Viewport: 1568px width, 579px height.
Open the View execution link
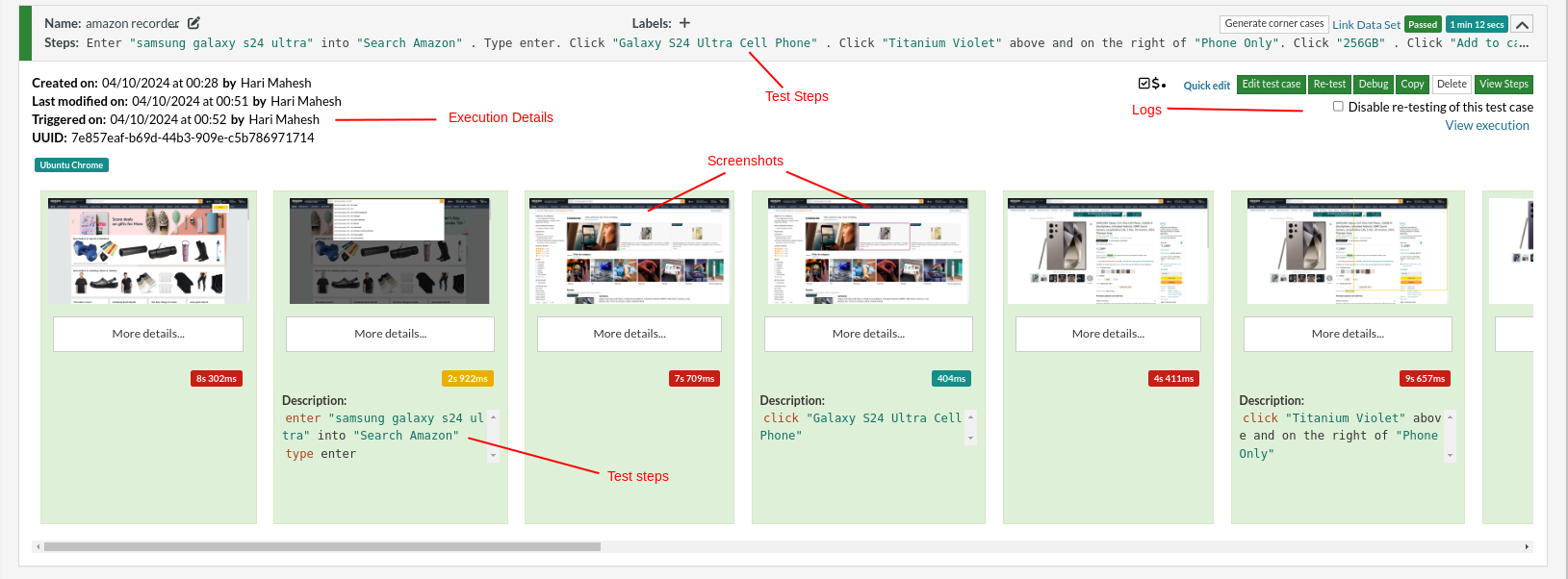pyautogui.click(x=1486, y=125)
